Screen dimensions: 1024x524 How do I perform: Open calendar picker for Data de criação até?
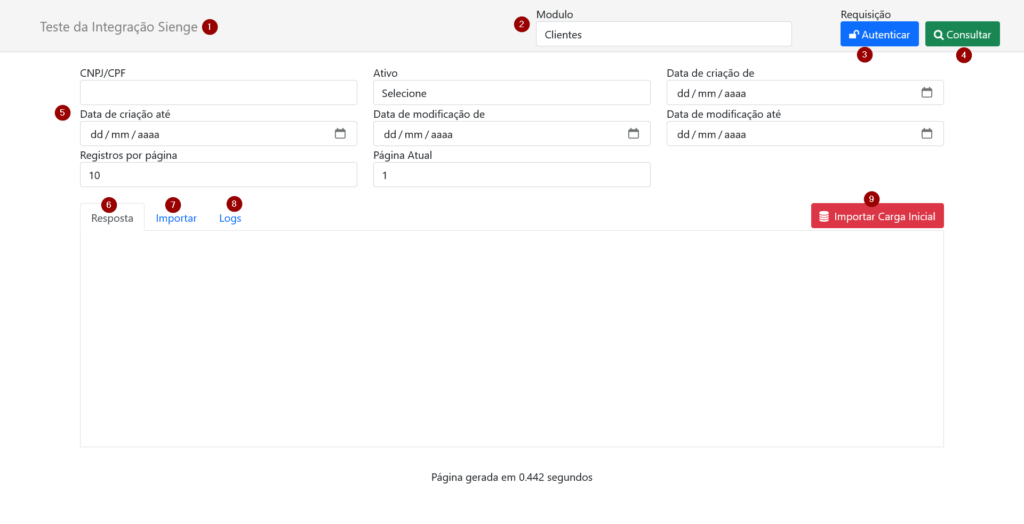click(x=340, y=134)
